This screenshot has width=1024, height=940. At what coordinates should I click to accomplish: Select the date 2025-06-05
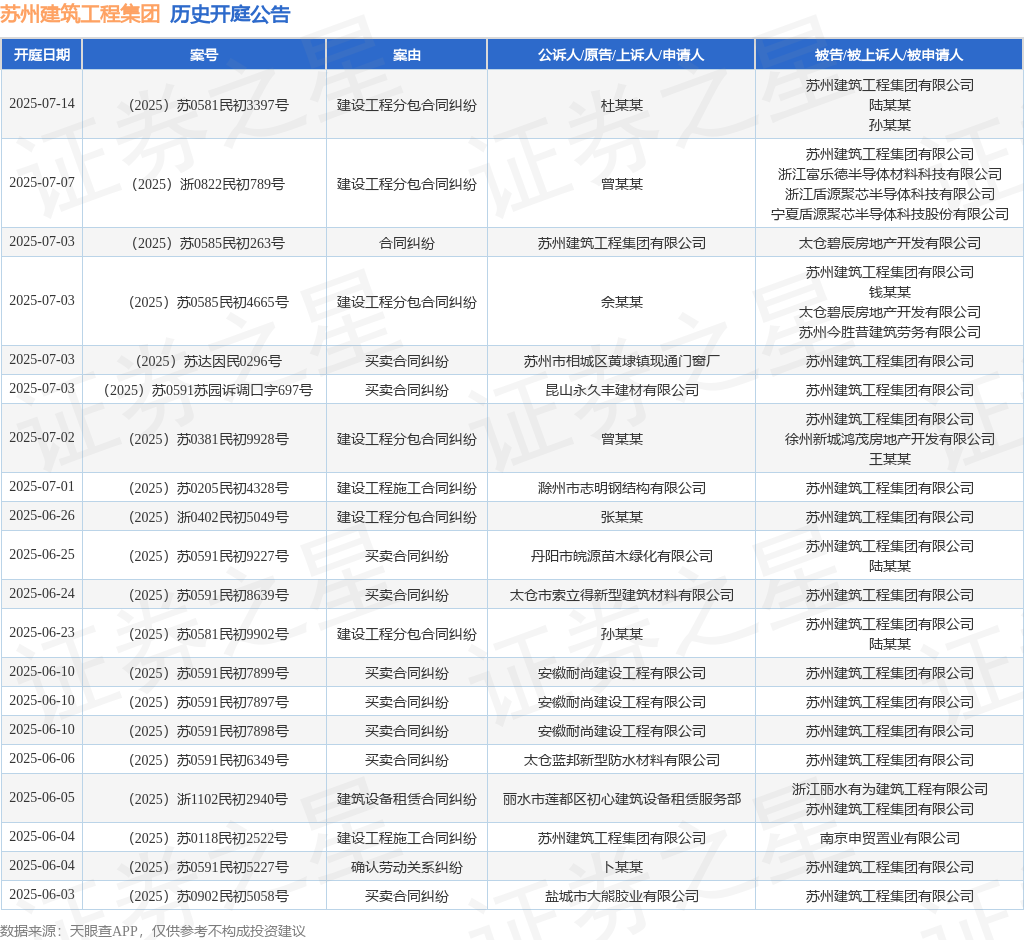coord(42,797)
